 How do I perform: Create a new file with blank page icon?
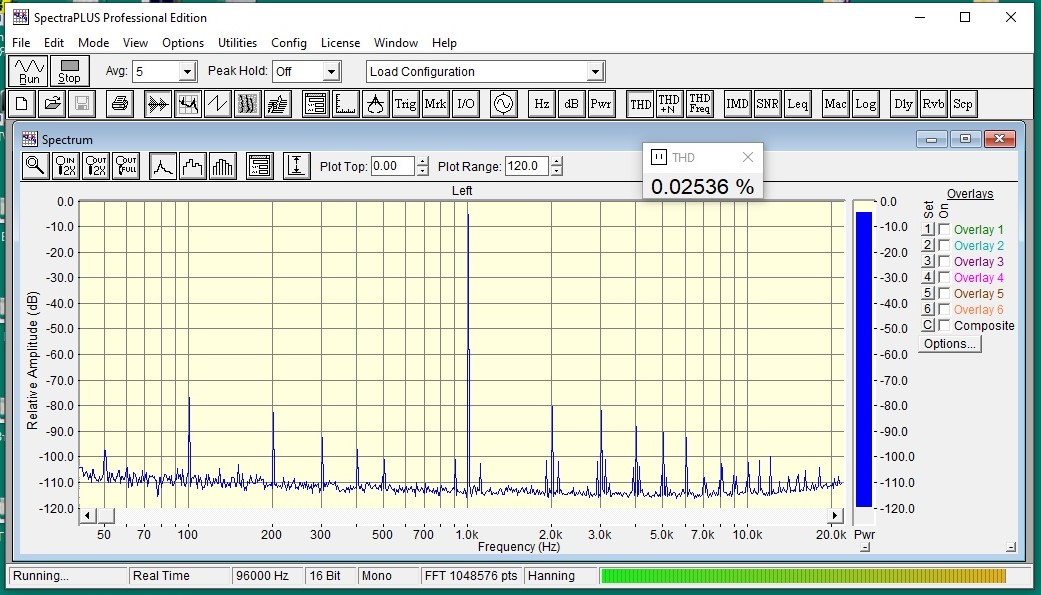click(x=22, y=104)
